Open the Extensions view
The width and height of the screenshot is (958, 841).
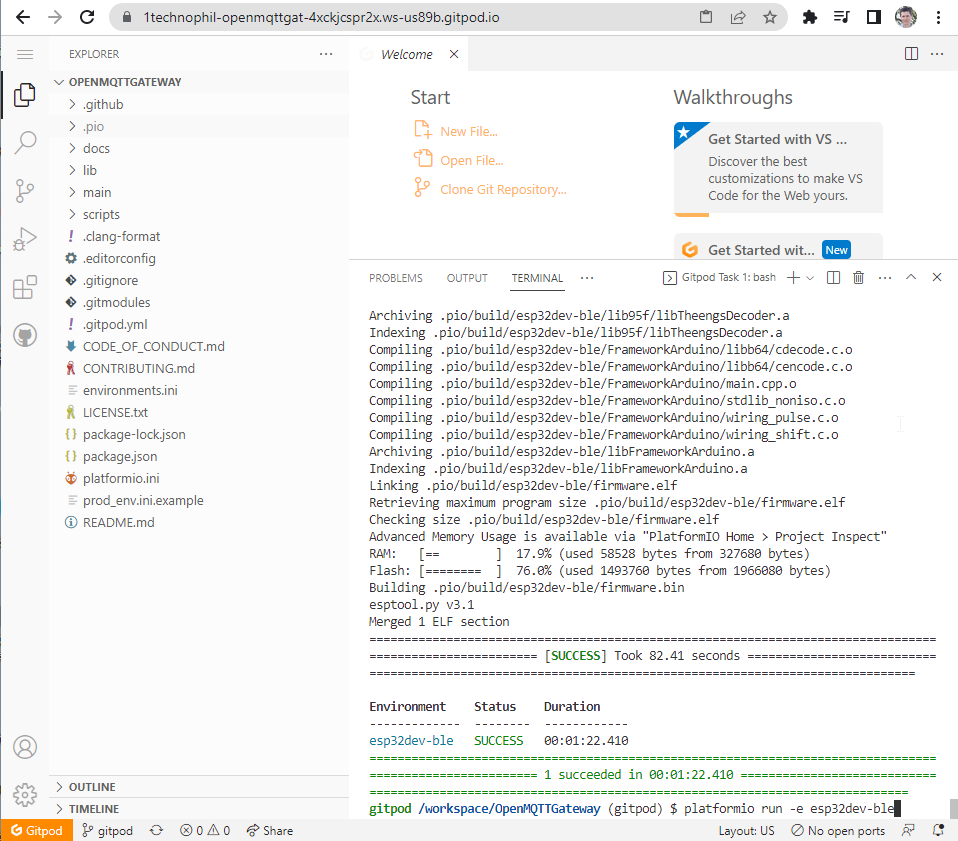tap(25, 288)
